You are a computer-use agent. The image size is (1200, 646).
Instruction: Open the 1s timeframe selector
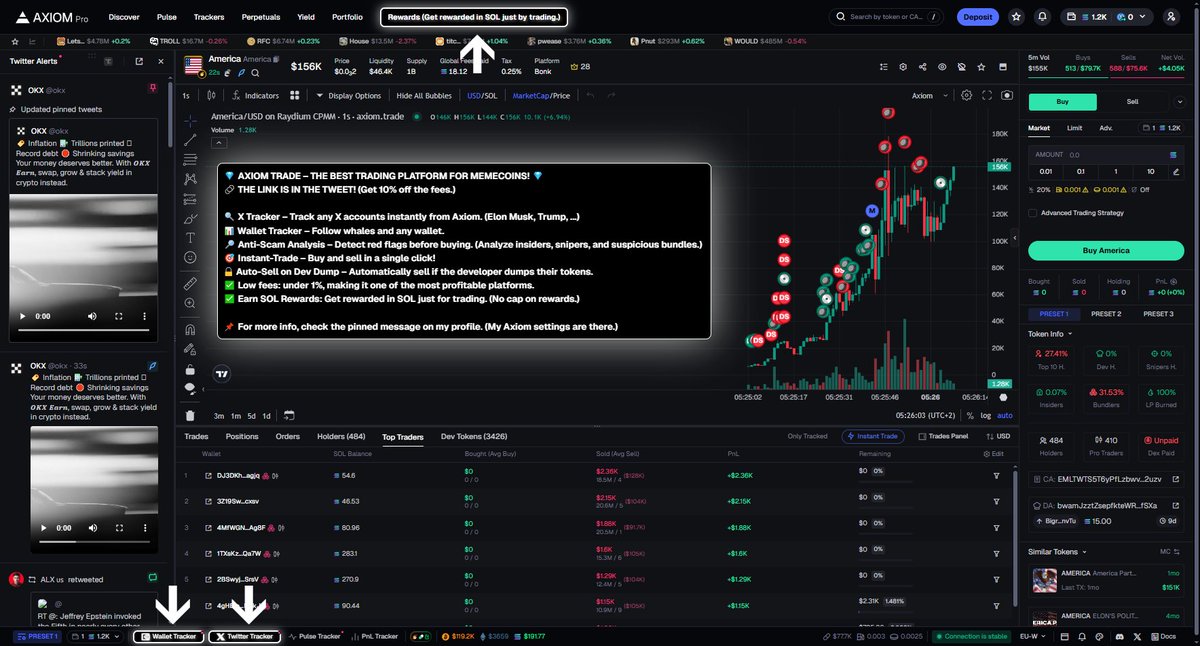[186, 96]
